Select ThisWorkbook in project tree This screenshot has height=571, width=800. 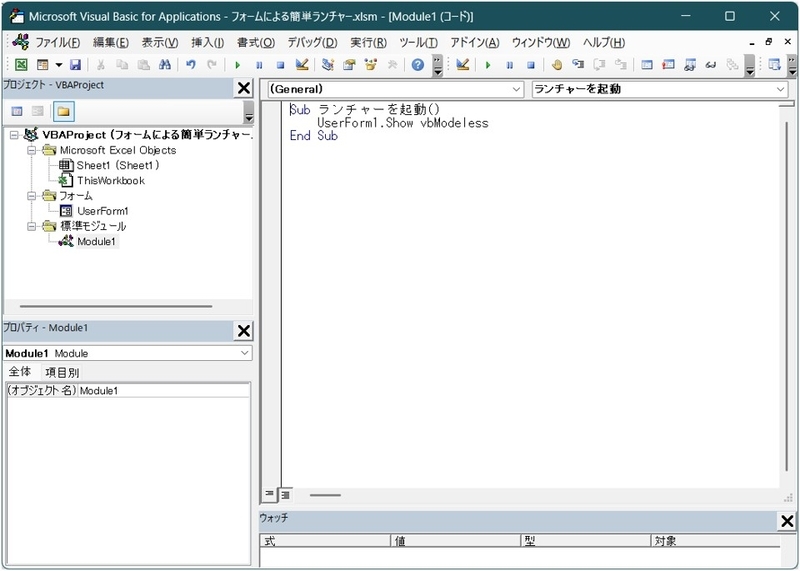click(111, 181)
